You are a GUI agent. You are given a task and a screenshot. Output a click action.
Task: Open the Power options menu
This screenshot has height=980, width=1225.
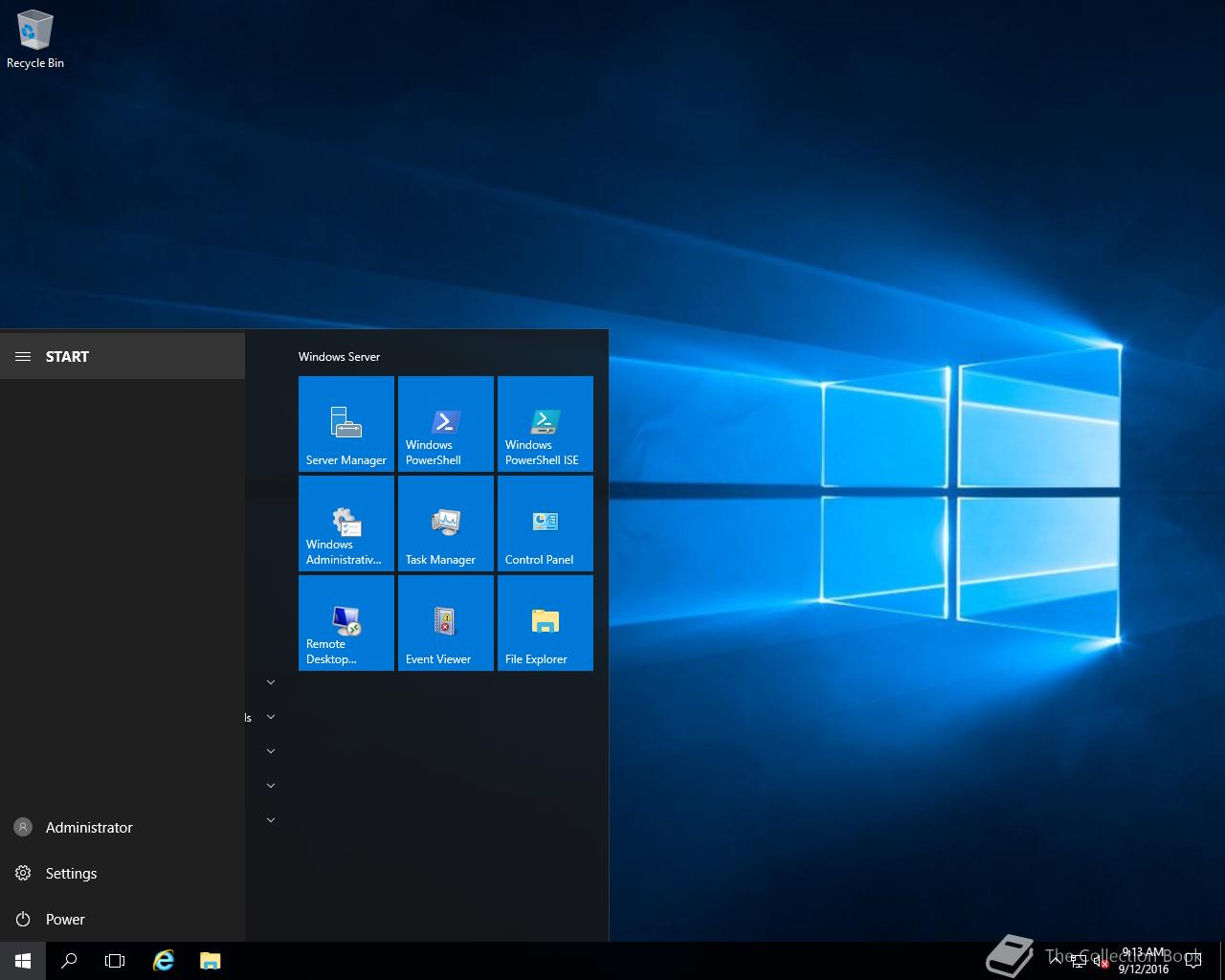click(122, 919)
